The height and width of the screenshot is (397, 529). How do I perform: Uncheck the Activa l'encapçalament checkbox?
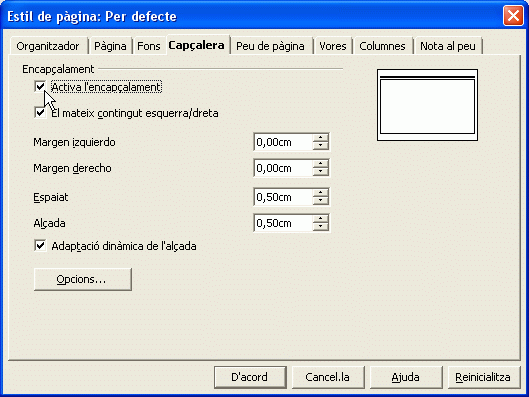(x=40, y=87)
